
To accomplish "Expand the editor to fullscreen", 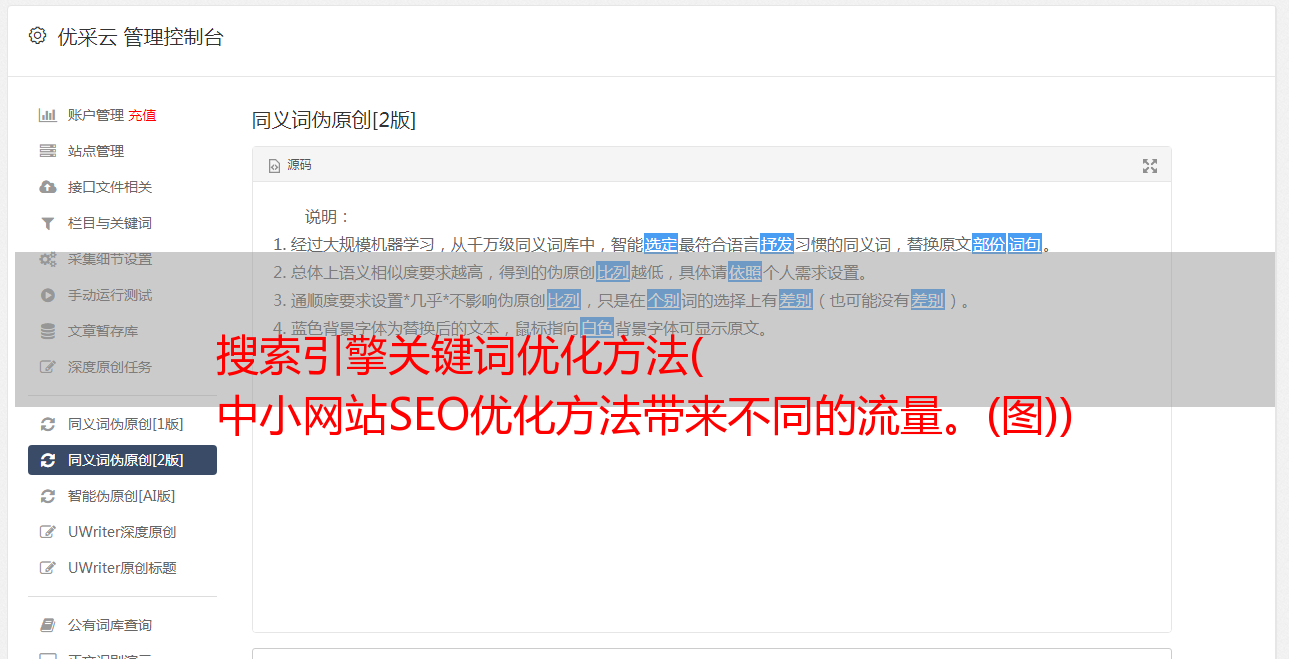I will [x=1150, y=166].
